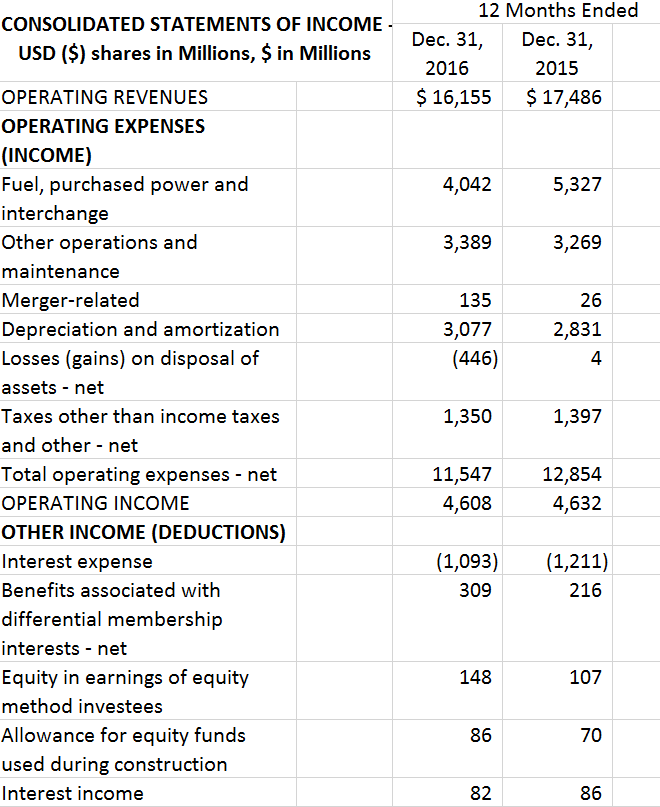
Task: Click the Dec. 31, 2016 column header
Action: pyautogui.click(x=447, y=54)
